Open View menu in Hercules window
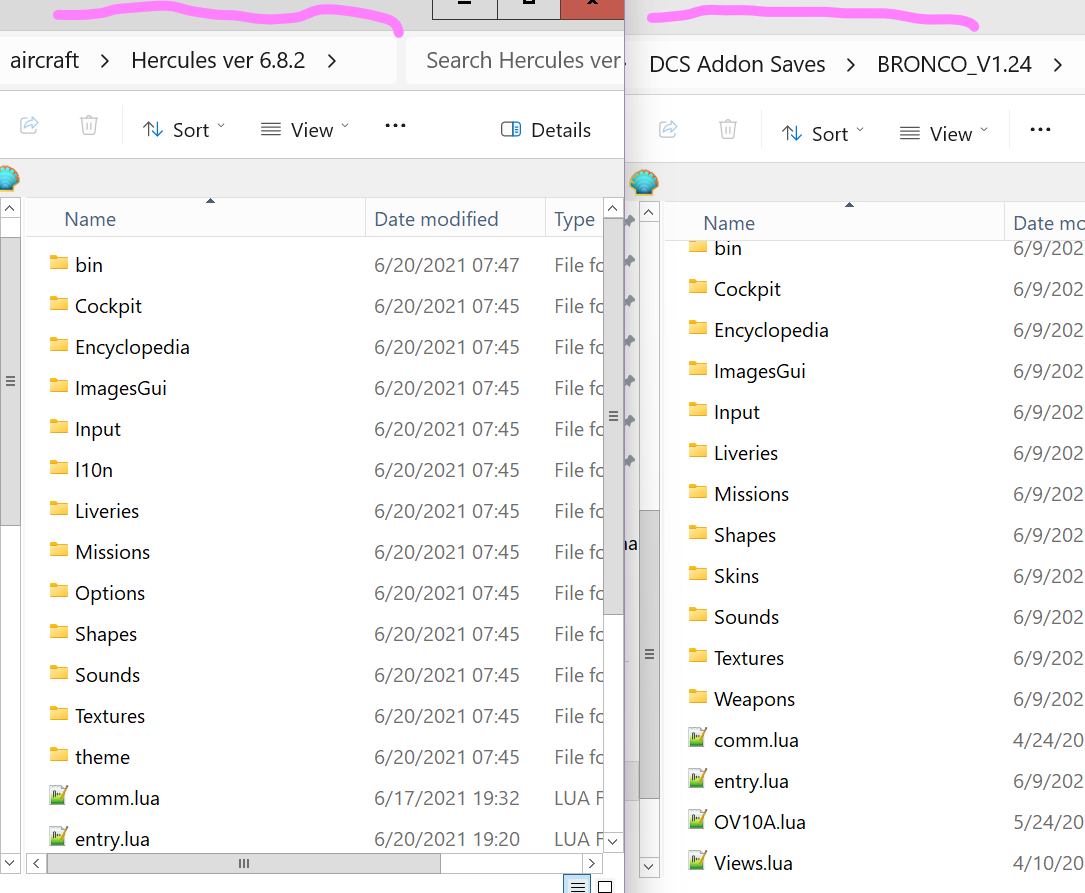This screenshot has width=1085, height=893. click(304, 129)
